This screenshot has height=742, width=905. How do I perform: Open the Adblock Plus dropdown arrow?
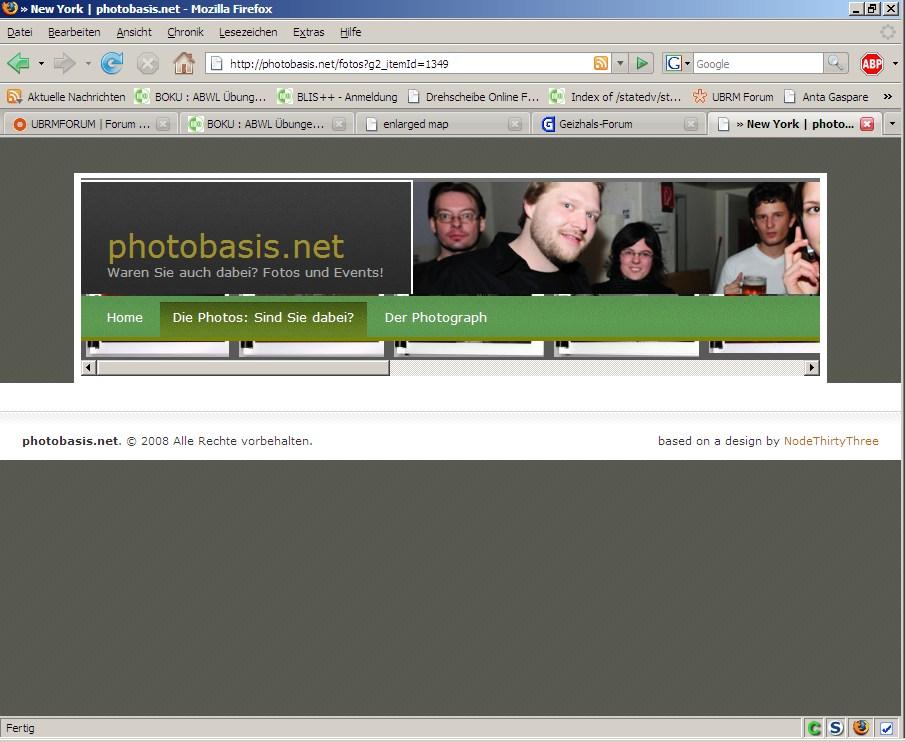click(x=895, y=63)
